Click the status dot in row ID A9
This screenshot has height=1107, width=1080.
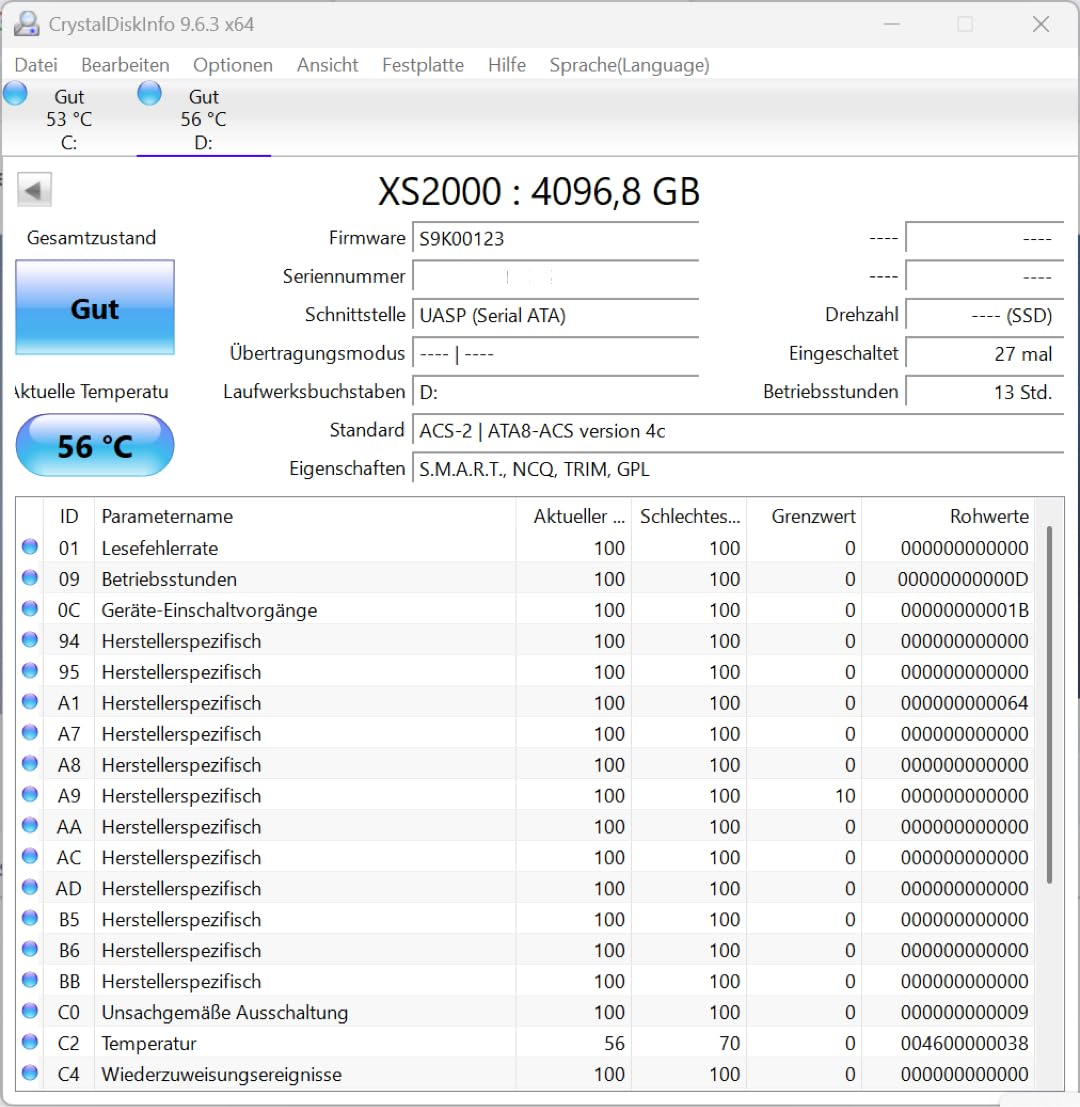[x=30, y=795]
